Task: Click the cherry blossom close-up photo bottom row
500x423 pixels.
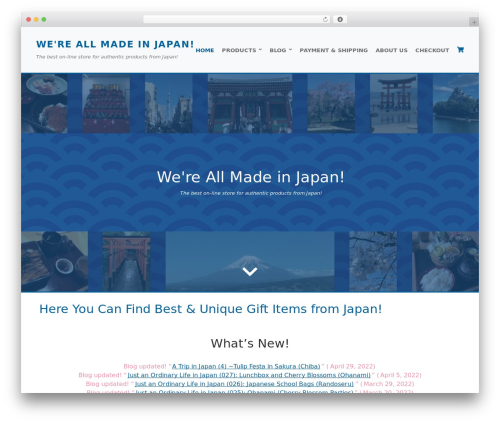Action: pos(373,261)
